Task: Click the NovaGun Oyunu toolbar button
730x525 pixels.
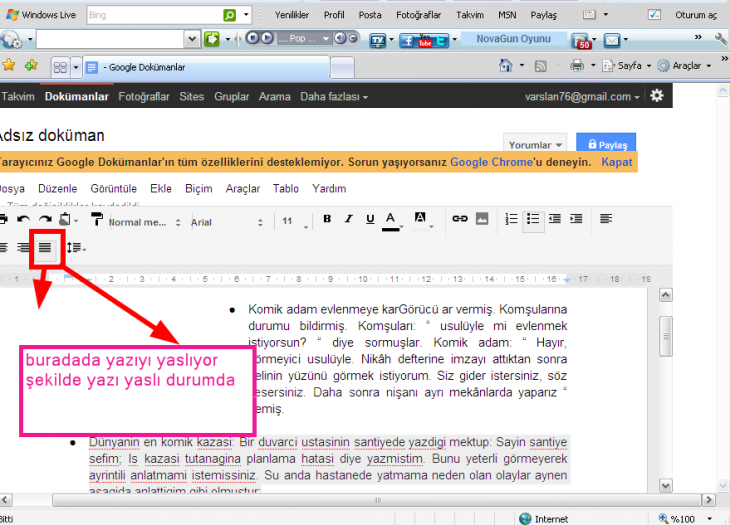Action: pyautogui.click(x=514, y=39)
